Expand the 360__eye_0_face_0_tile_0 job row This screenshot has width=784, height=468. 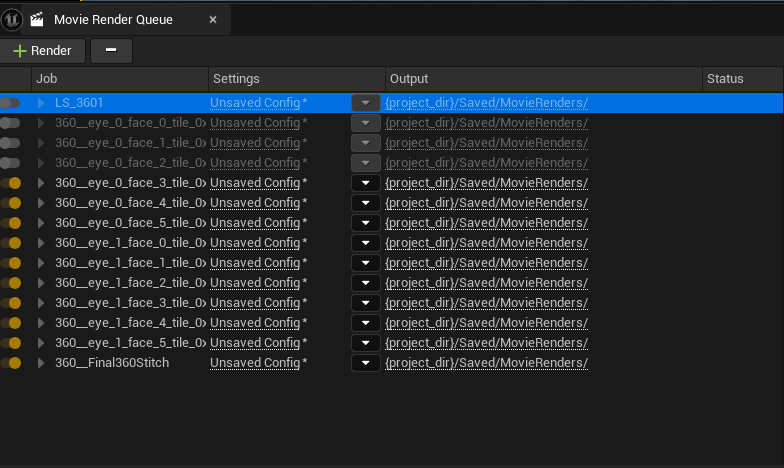pyautogui.click(x=41, y=123)
